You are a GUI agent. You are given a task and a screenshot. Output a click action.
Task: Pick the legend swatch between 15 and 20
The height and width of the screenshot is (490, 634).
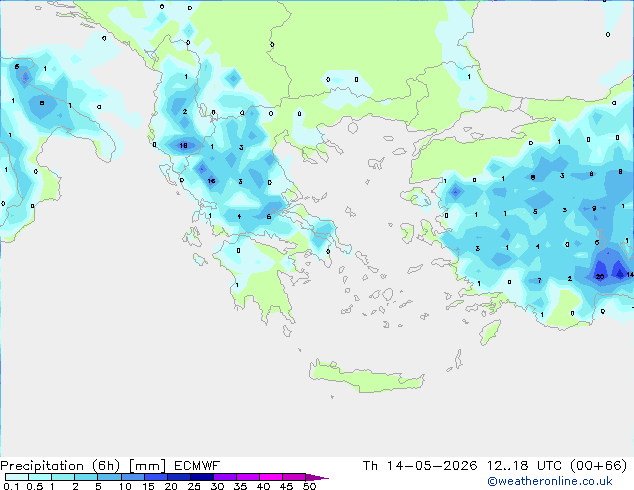[155, 477]
